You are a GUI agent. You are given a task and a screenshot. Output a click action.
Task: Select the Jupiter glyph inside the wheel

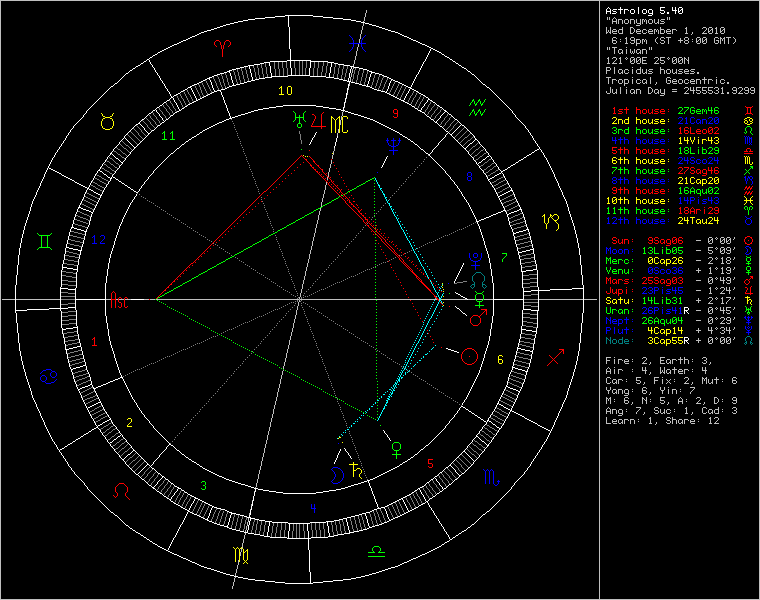click(x=318, y=120)
